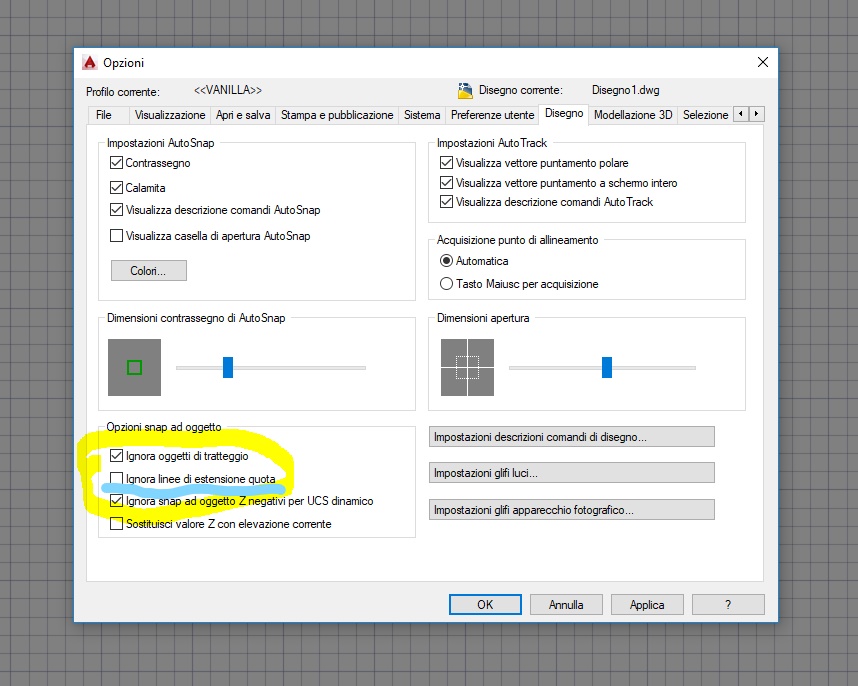Select the Disegno tab
This screenshot has height=686, width=858.
click(x=564, y=114)
